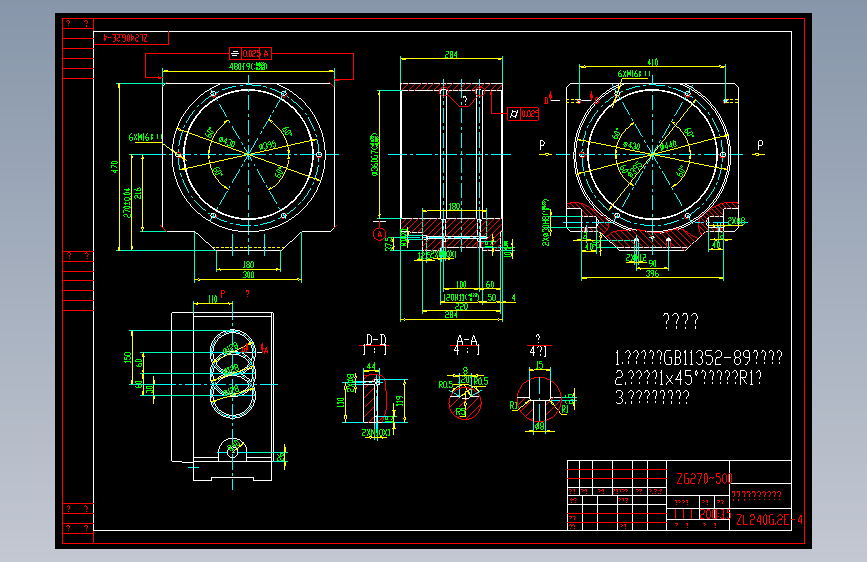Click the "410" dimension above the right view
This screenshot has width=867, height=562.
pos(652,62)
